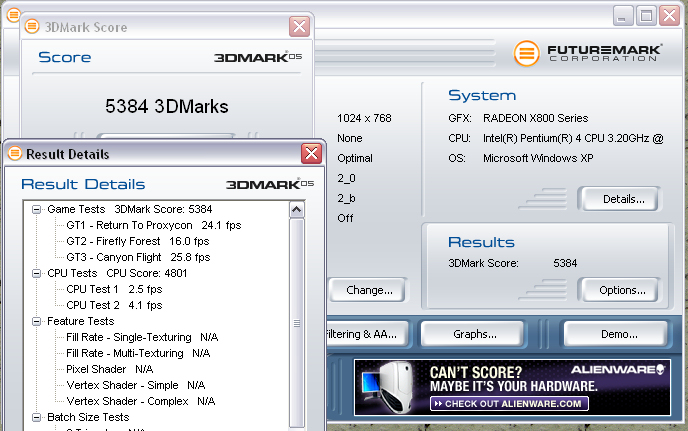This screenshot has width=688, height=431.
Task: Select CPU Test 2 row
Action: pyautogui.click(x=114, y=305)
